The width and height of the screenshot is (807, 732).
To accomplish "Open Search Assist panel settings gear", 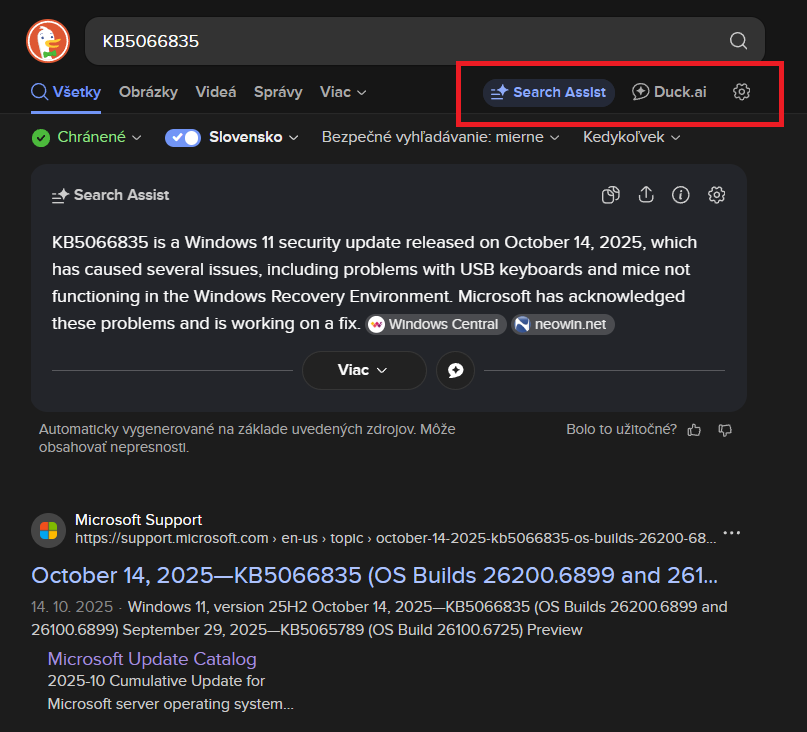I will point(716,195).
